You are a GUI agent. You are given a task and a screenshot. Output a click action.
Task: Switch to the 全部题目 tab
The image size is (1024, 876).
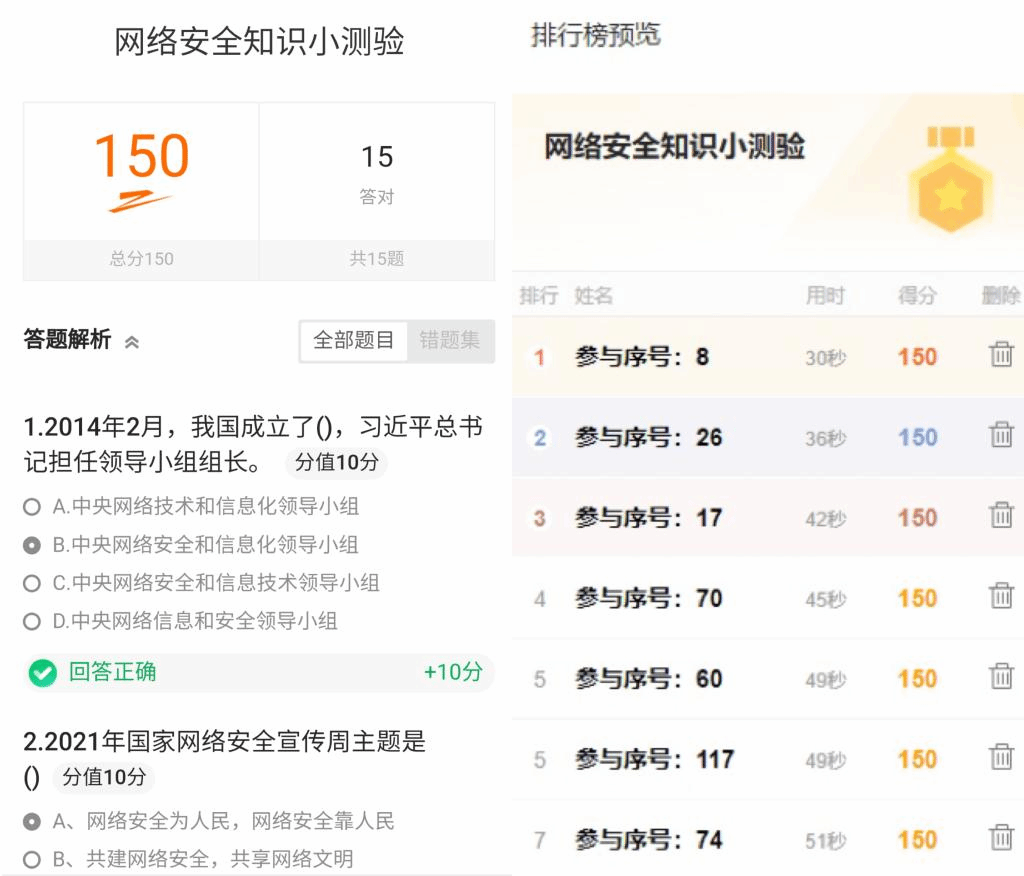(x=354, y=341)
